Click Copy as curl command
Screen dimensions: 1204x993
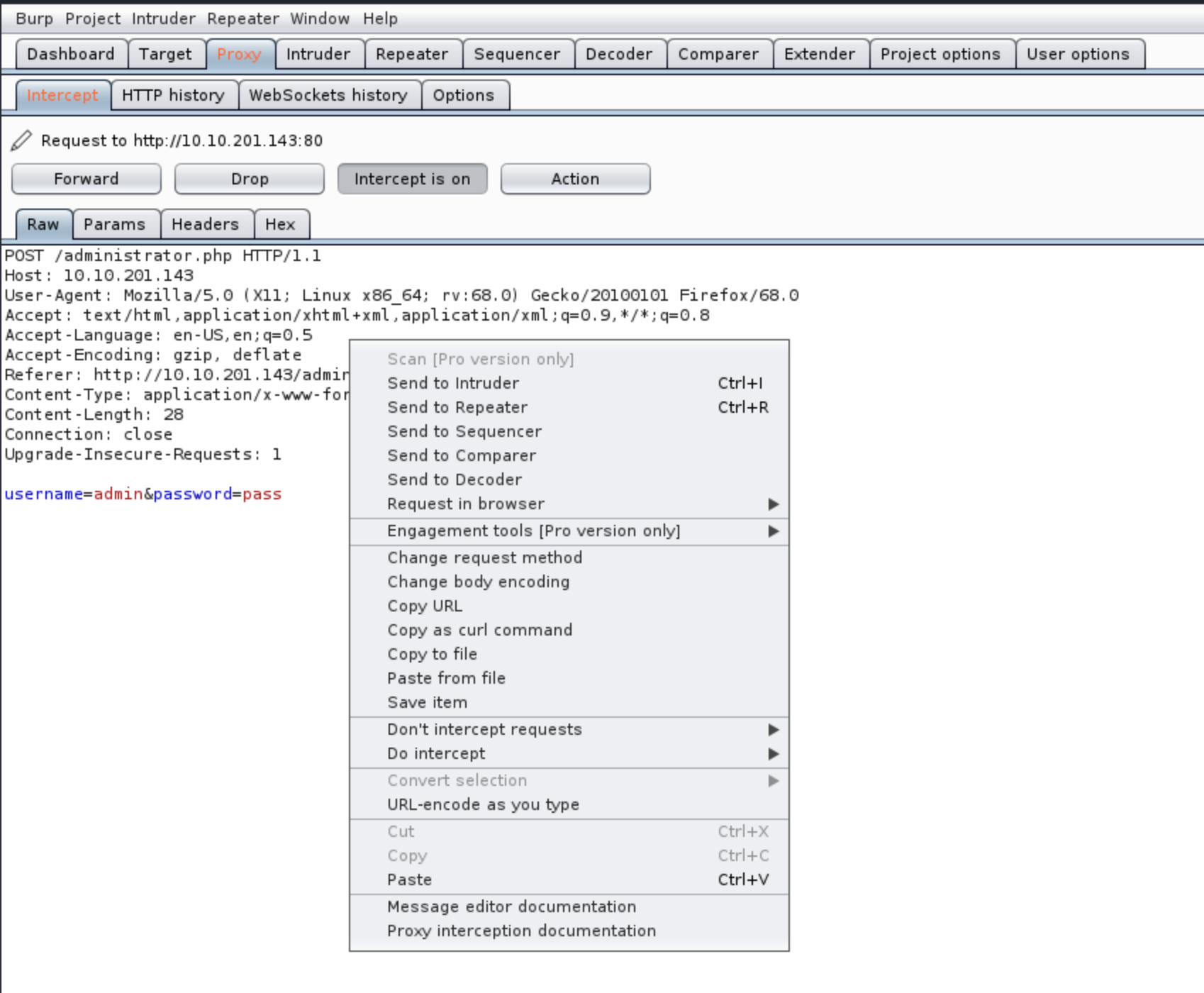tap(479, 630)
